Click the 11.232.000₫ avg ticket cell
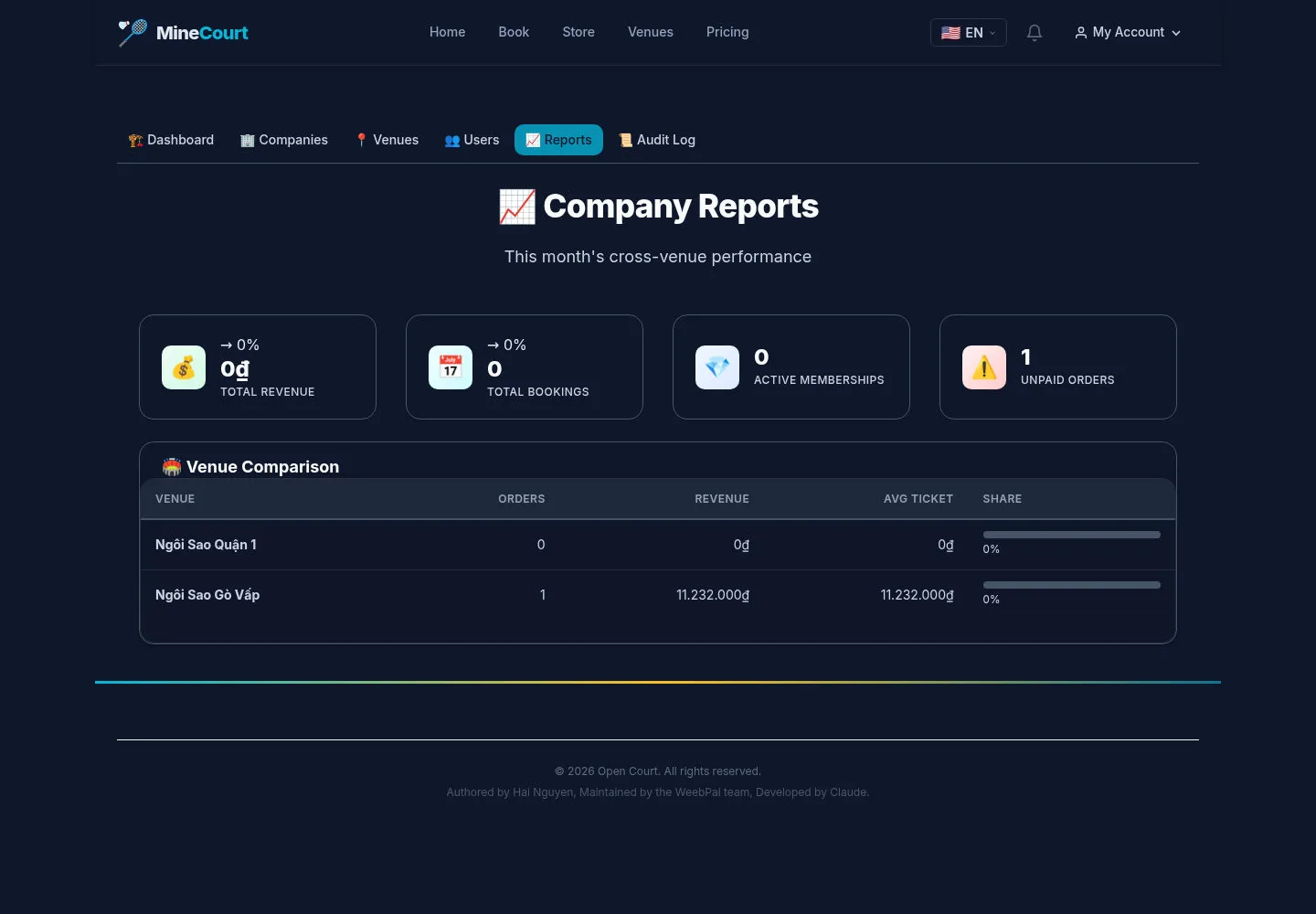The width and height of the screenshot is (1316, 914). pyautogui.click(x=918, y=595)
